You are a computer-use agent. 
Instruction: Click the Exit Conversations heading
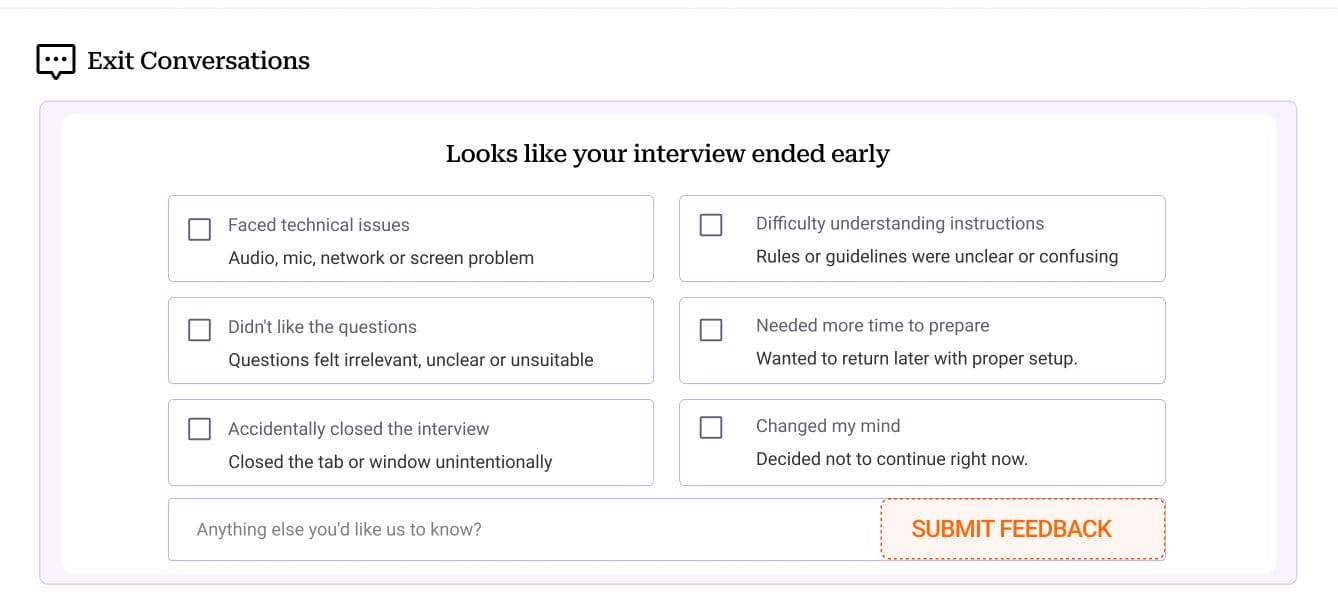tap(198, 61)
